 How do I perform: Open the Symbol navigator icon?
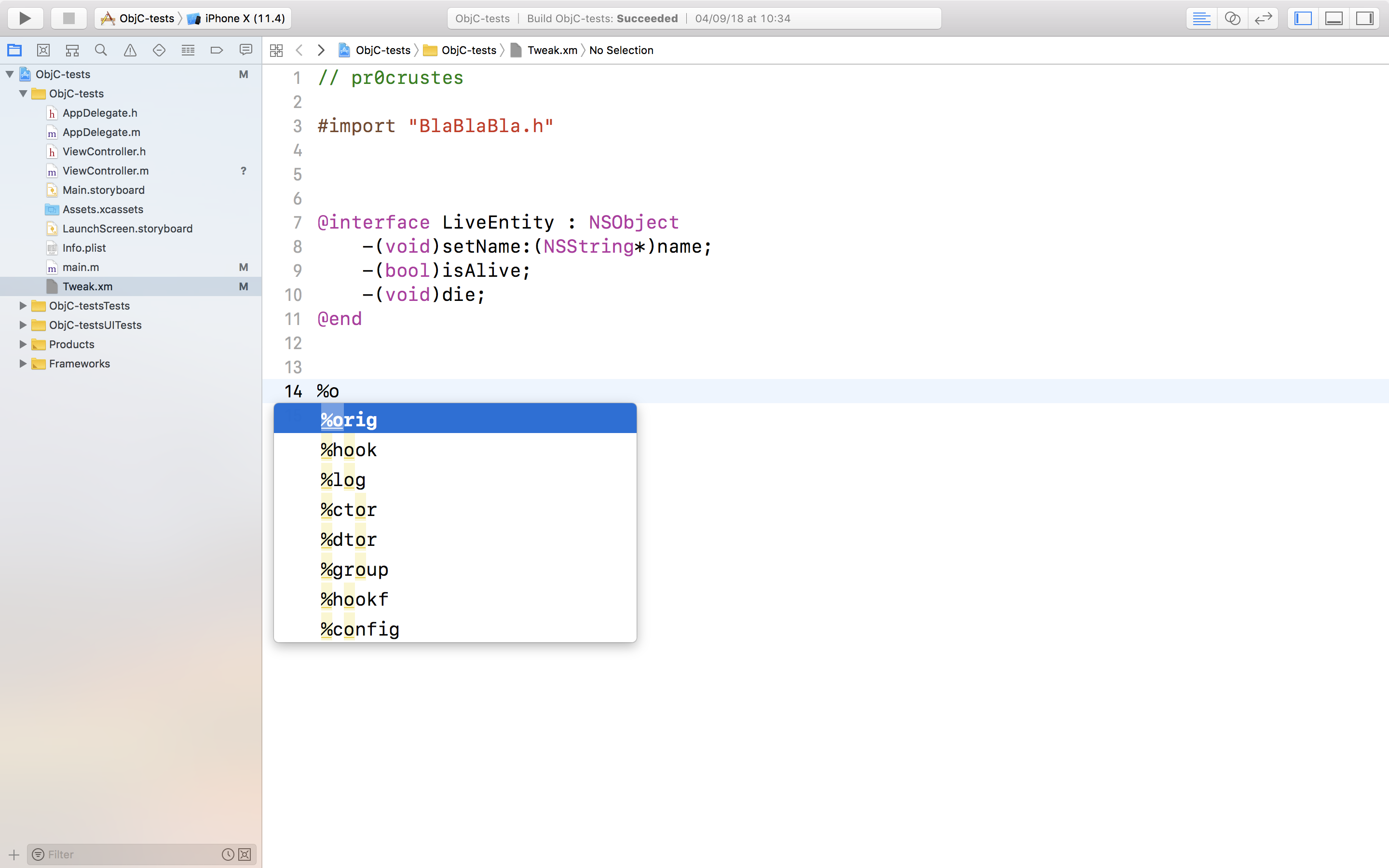click(72, 51)
